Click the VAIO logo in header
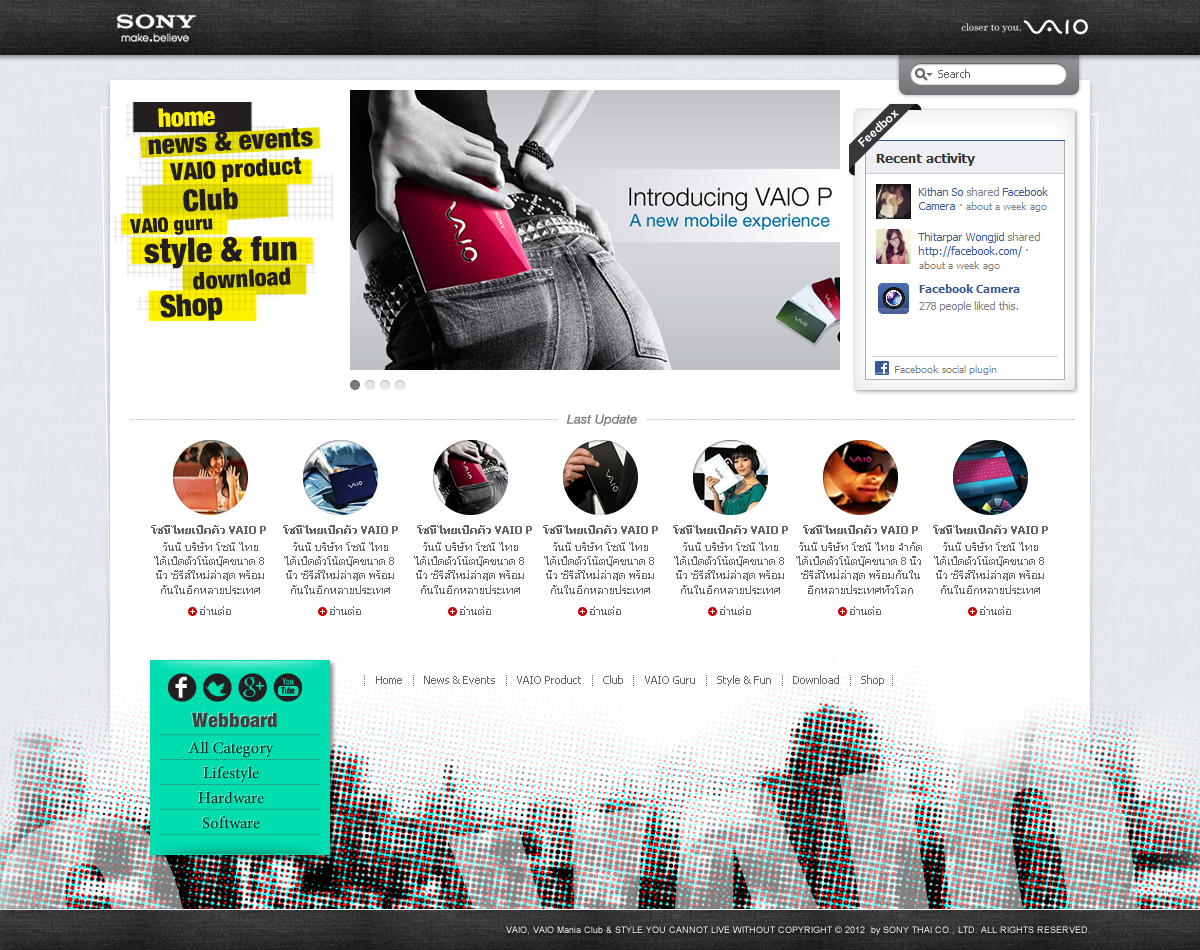 tap(1055, 27)
